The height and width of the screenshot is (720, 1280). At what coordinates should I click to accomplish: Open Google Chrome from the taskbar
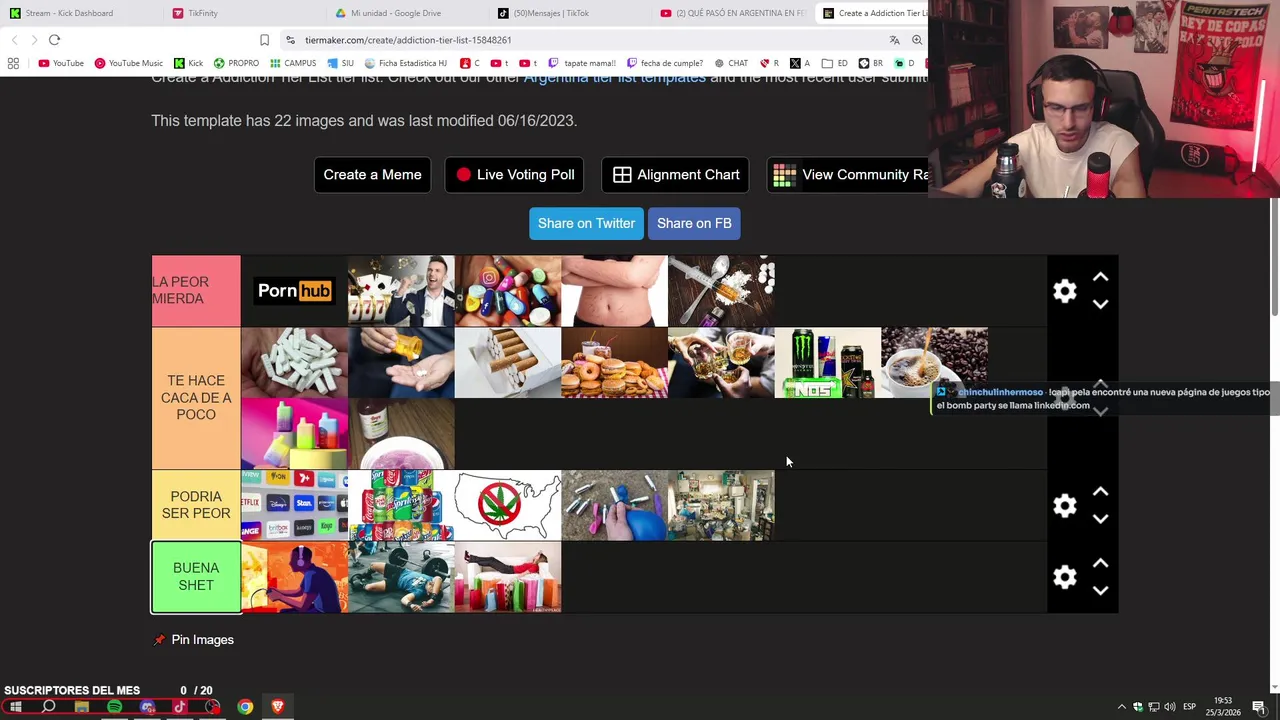click(245, 707)
